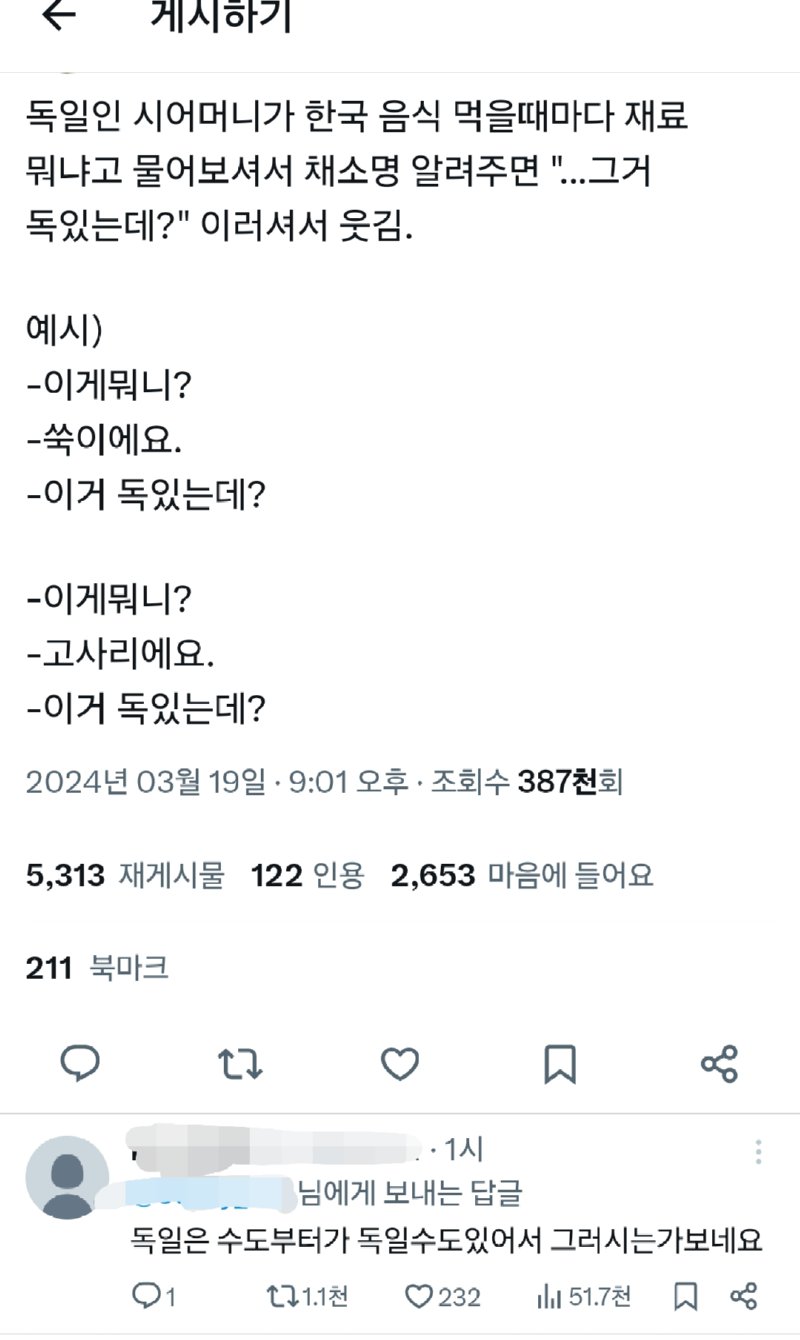This screenshot has height=1340, width=800.
Task: Share the main post
Action: point(719,1064)
